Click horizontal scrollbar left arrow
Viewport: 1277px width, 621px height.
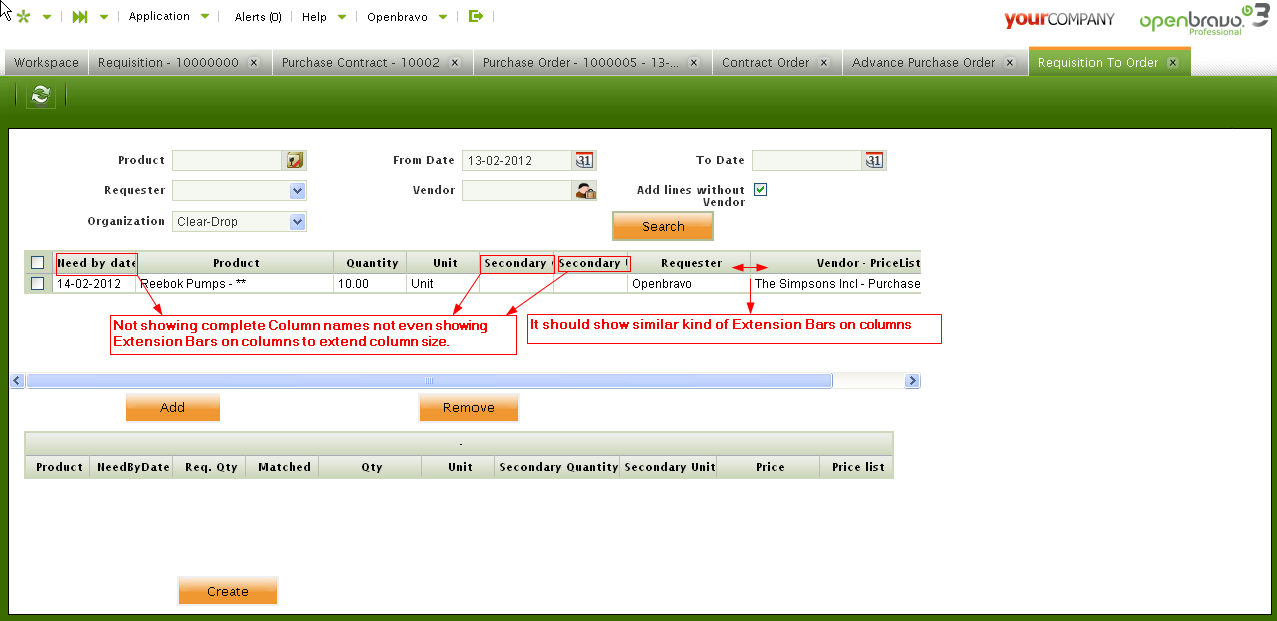(x=17, y=381)
